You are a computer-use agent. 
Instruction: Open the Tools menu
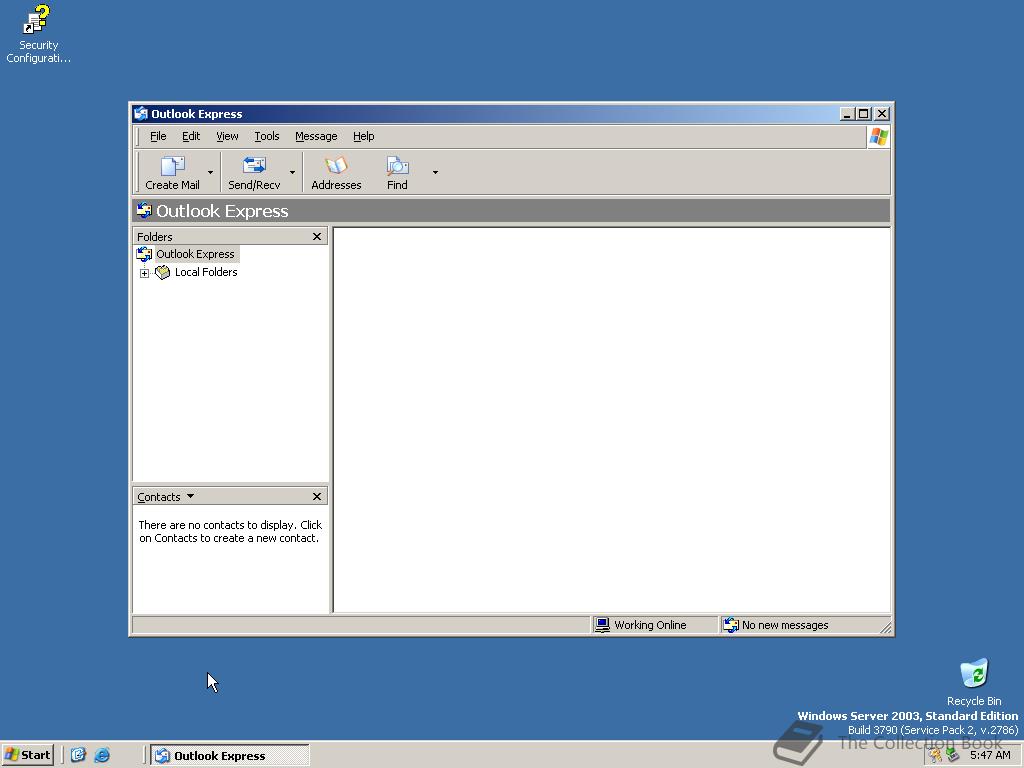[x=266, y=136]
